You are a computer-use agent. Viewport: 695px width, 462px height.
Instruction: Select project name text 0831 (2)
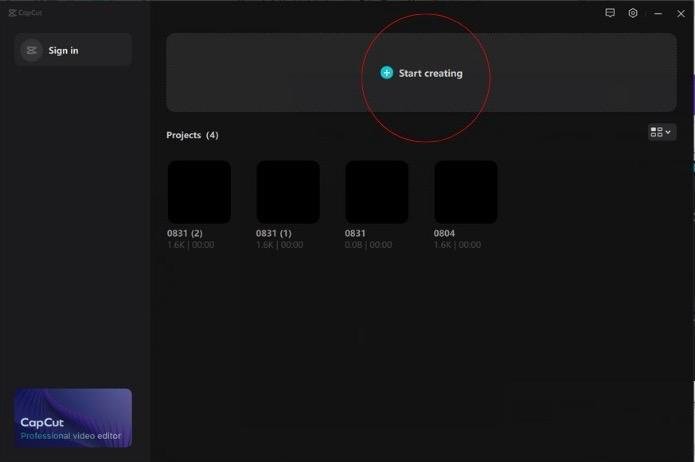click(x=185, y=233)
